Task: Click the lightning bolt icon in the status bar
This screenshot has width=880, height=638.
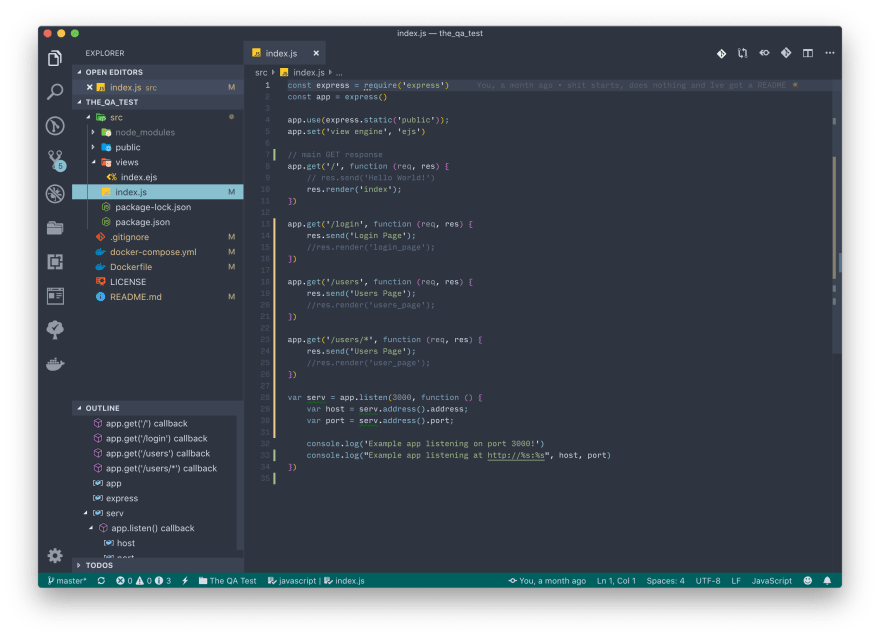Action: point(185,581)
